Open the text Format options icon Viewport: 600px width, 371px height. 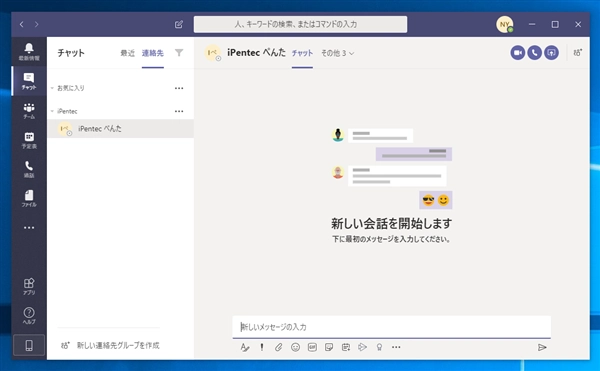(245, 347)
